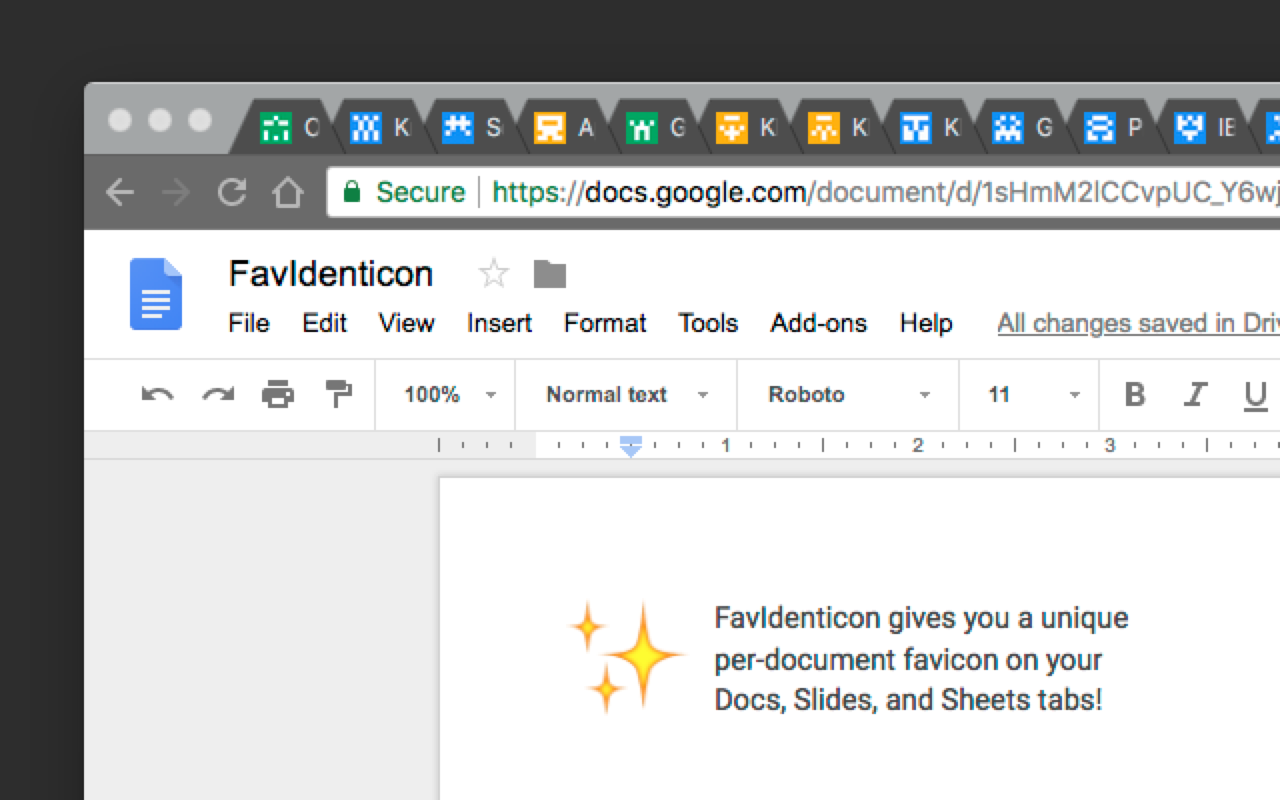Open the Format menu
Screen dimensions: 1280x800
coord(605,323)
